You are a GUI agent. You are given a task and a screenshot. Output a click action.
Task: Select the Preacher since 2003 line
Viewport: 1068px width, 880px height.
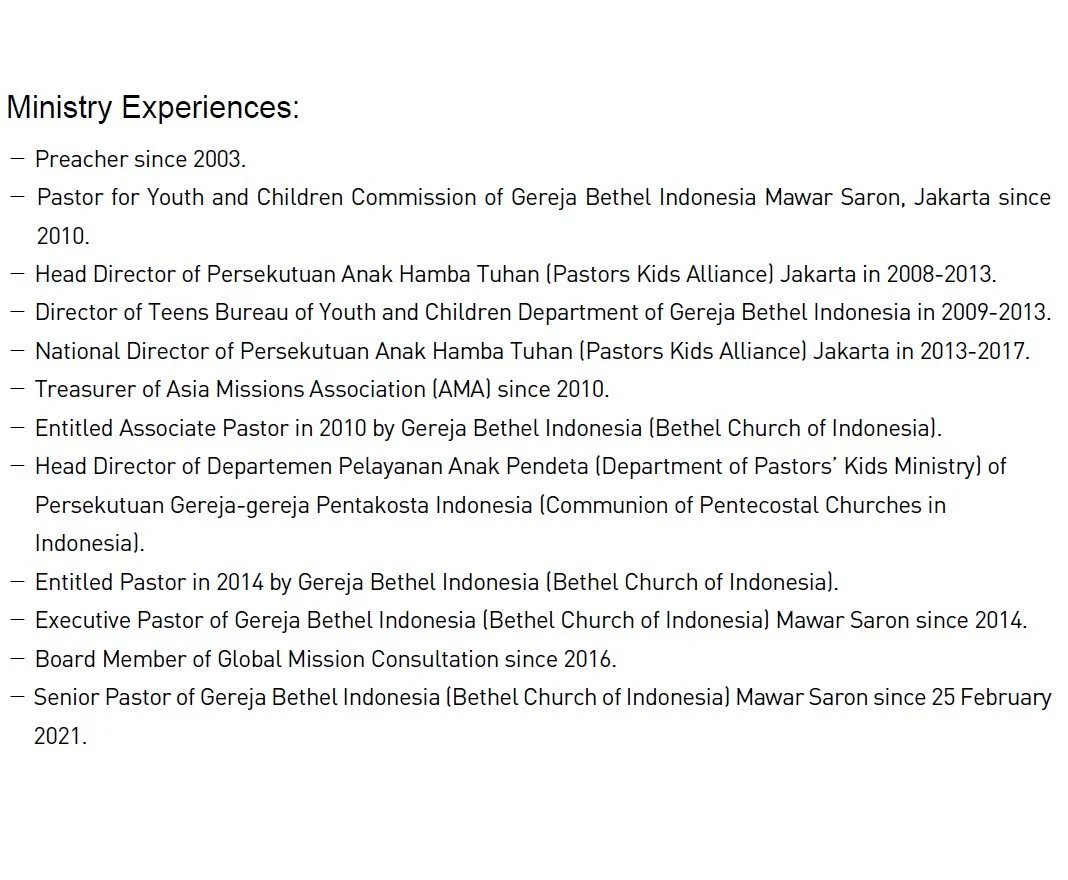[x=140, y=159]
